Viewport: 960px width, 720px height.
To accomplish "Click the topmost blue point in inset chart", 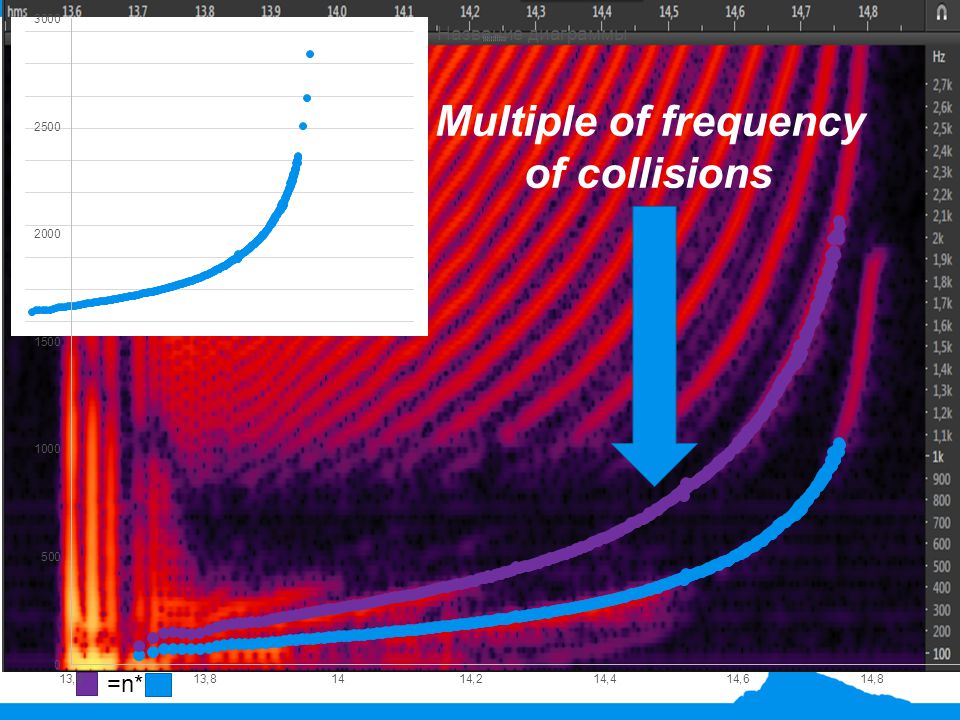I will (310, 54).
